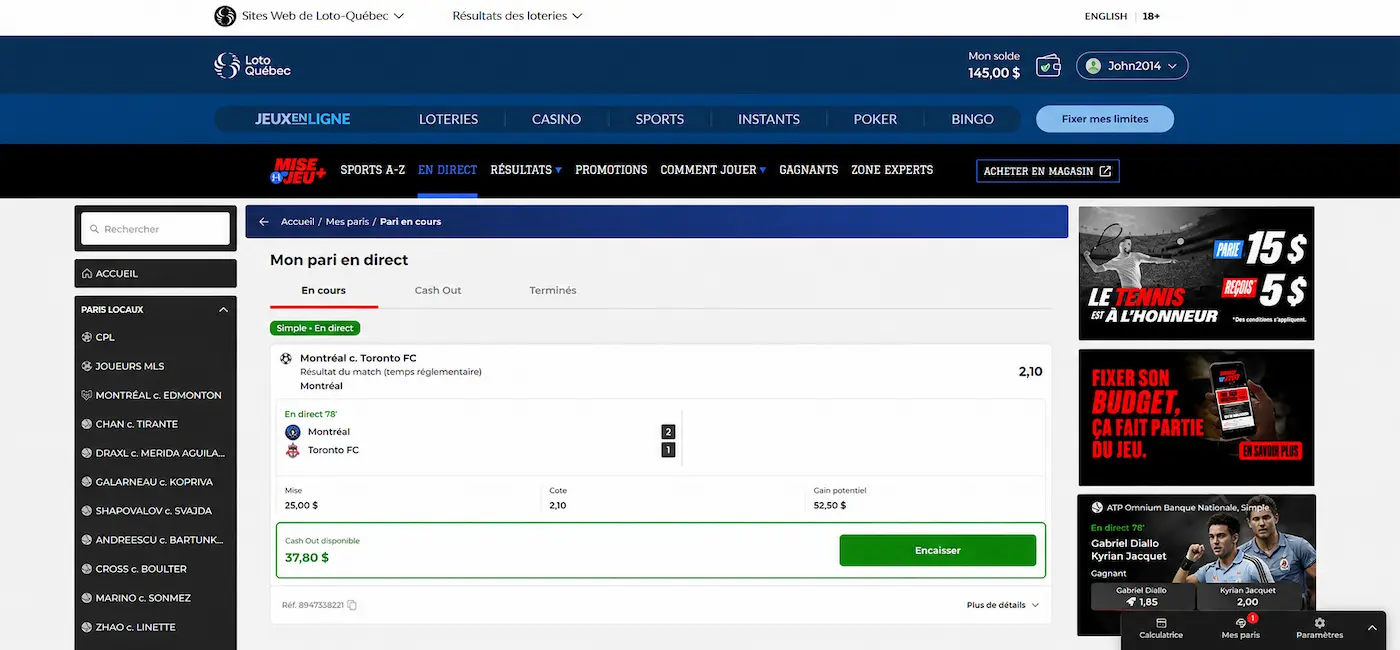Click the user avatar icon for John2014
The image size is (1400, 650).
(1093, 66)
